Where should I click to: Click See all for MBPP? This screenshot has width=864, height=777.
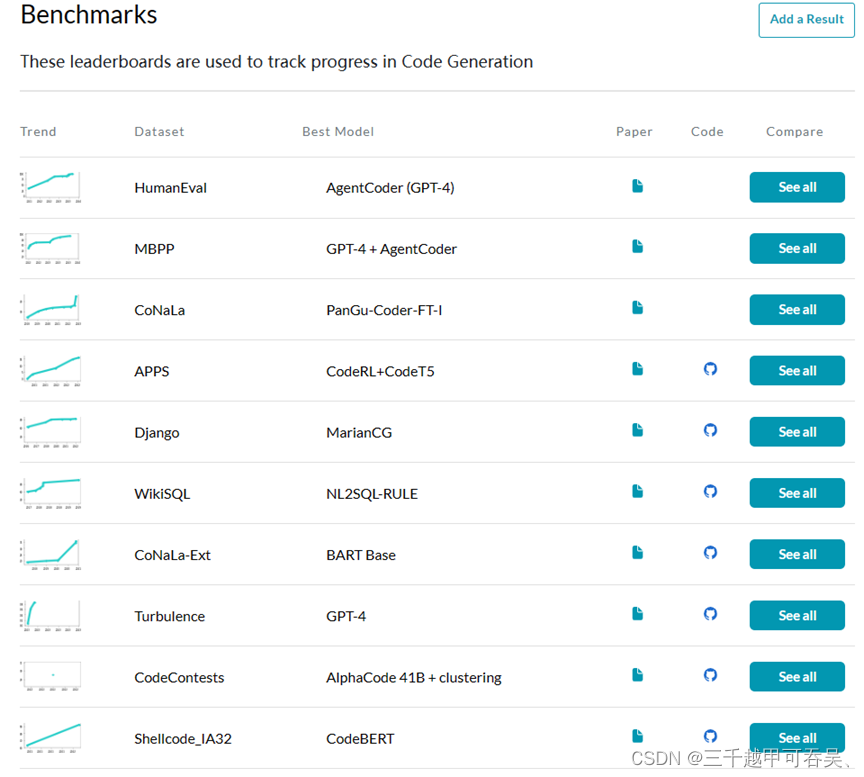coord(797,249)
